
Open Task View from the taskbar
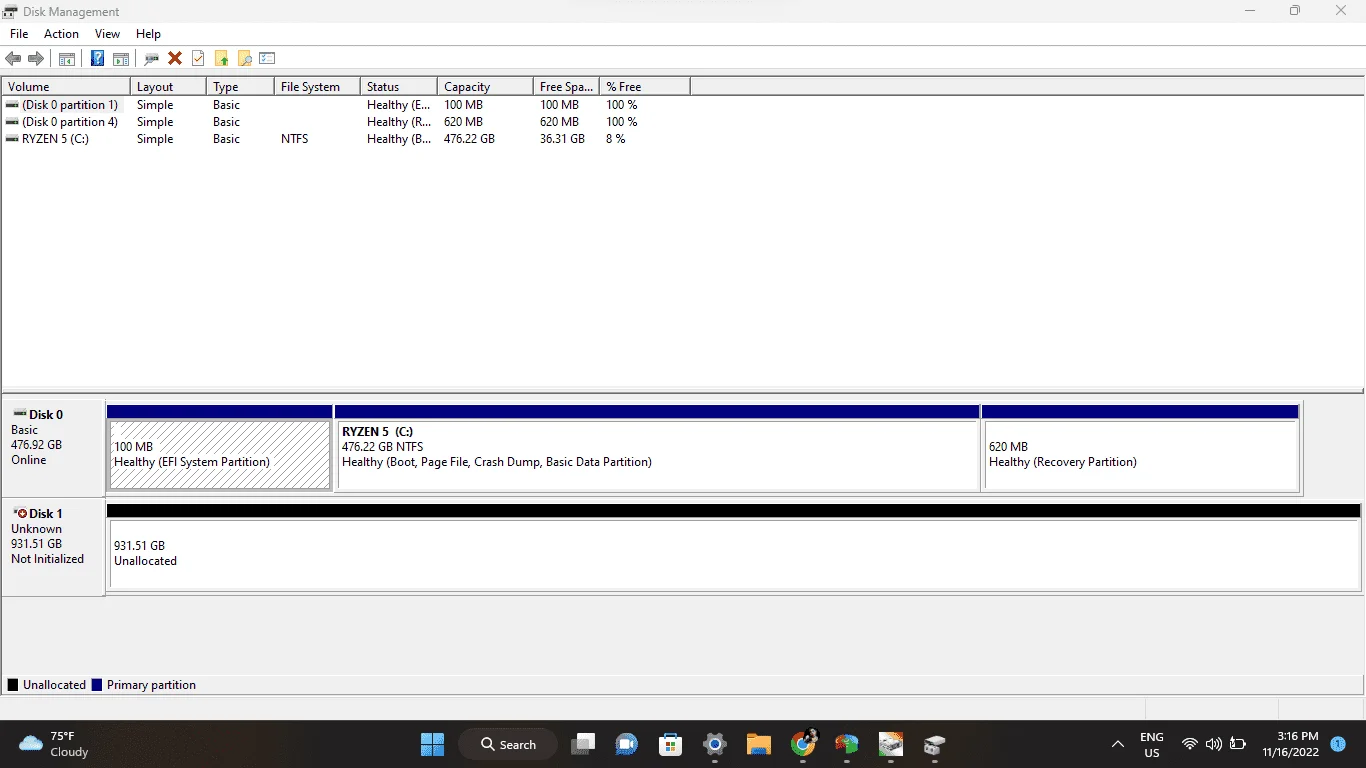[583, 744]
